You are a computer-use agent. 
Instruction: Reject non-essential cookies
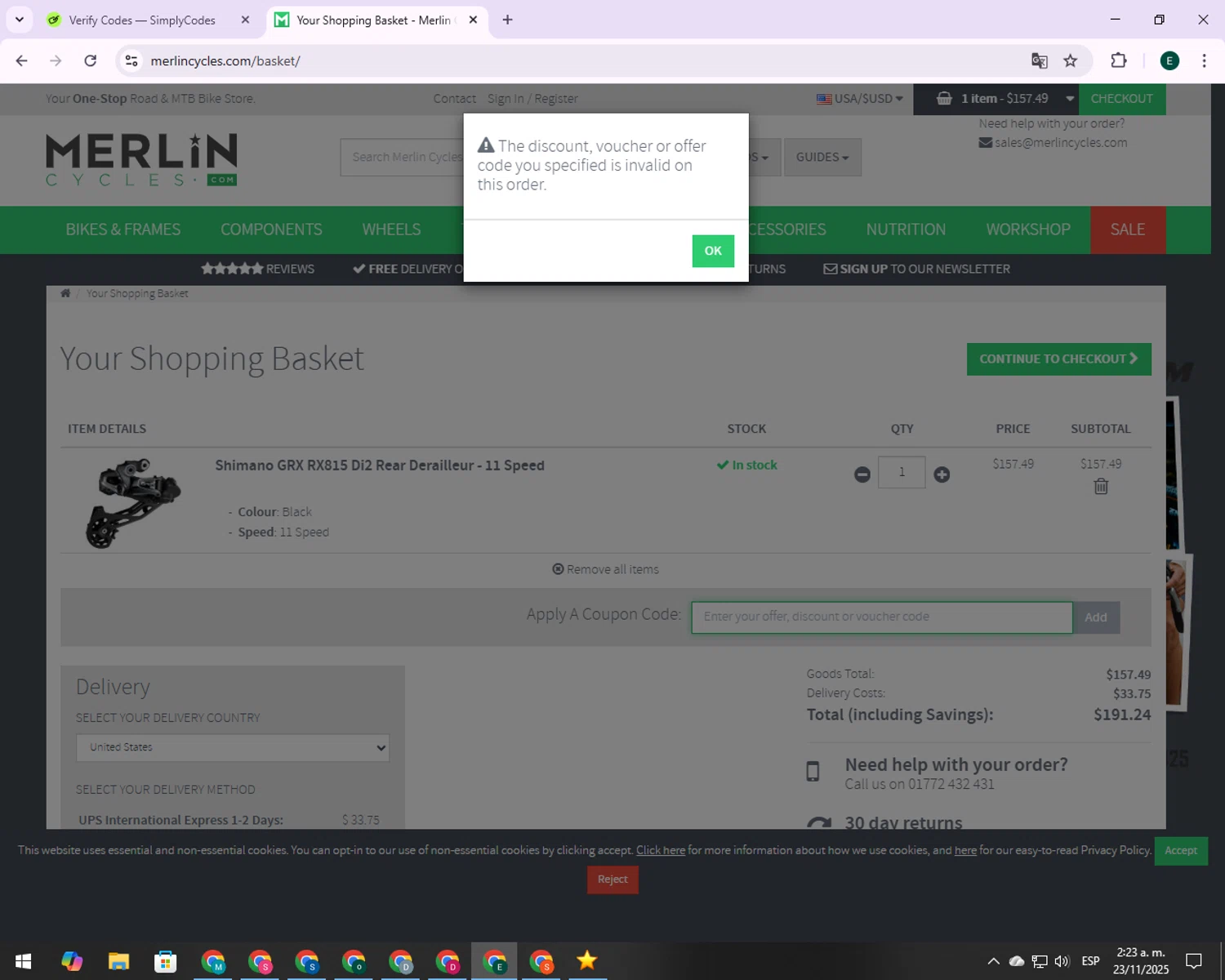[x=612, y=880]
